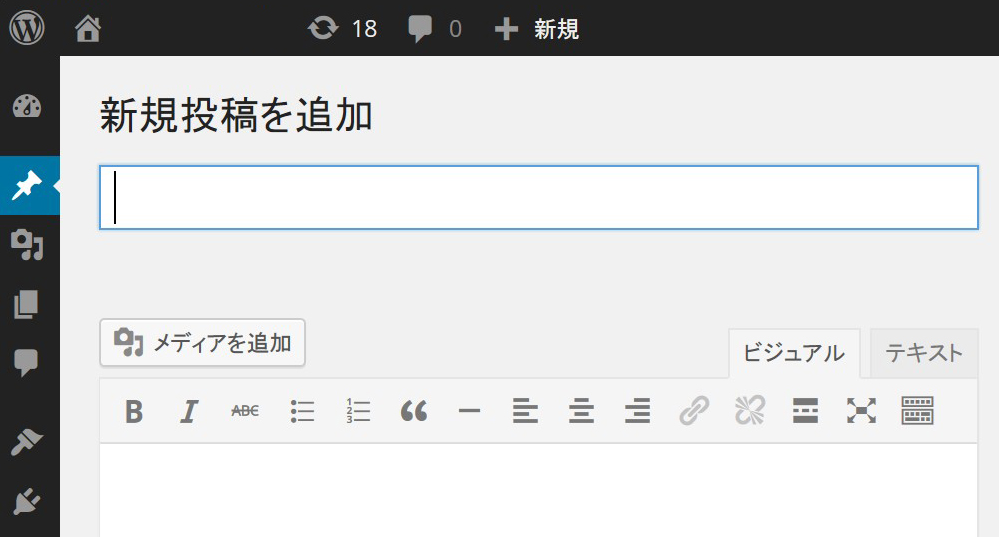
Task: Insert a horizontal line
Action: (x=470, y=411)
